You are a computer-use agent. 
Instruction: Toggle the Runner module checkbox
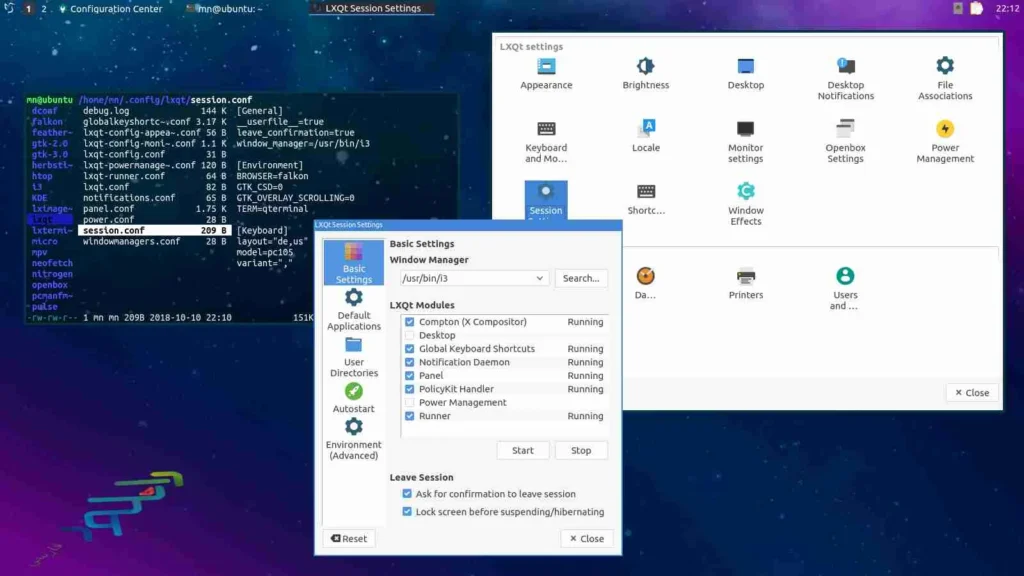click(x=409, y=416)
